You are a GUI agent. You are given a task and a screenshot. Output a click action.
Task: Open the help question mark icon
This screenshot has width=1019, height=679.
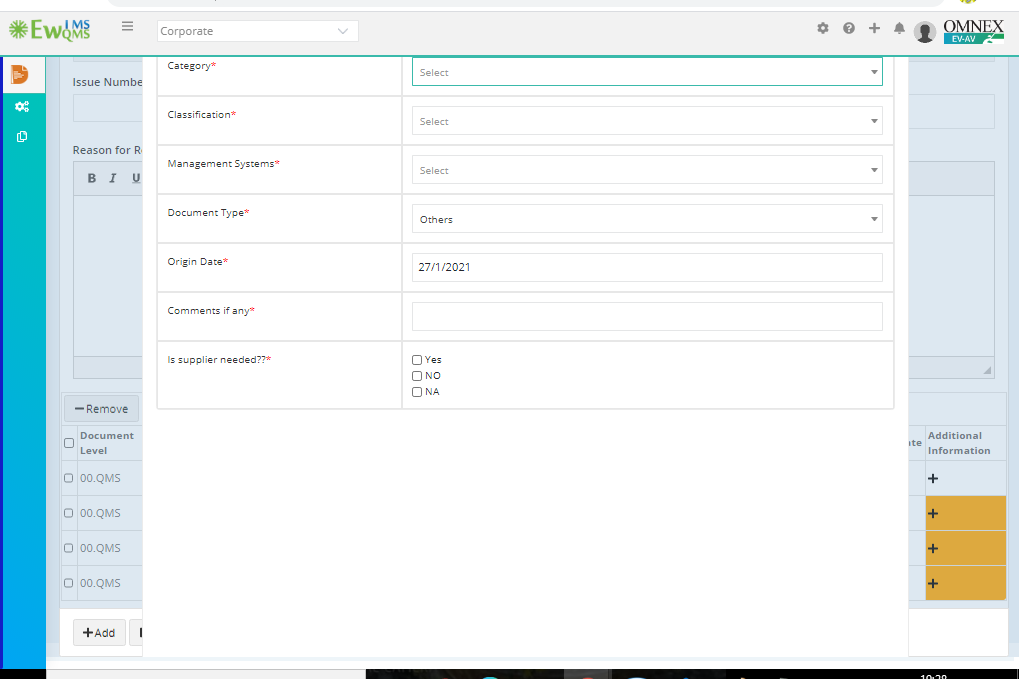pos(849,28)
